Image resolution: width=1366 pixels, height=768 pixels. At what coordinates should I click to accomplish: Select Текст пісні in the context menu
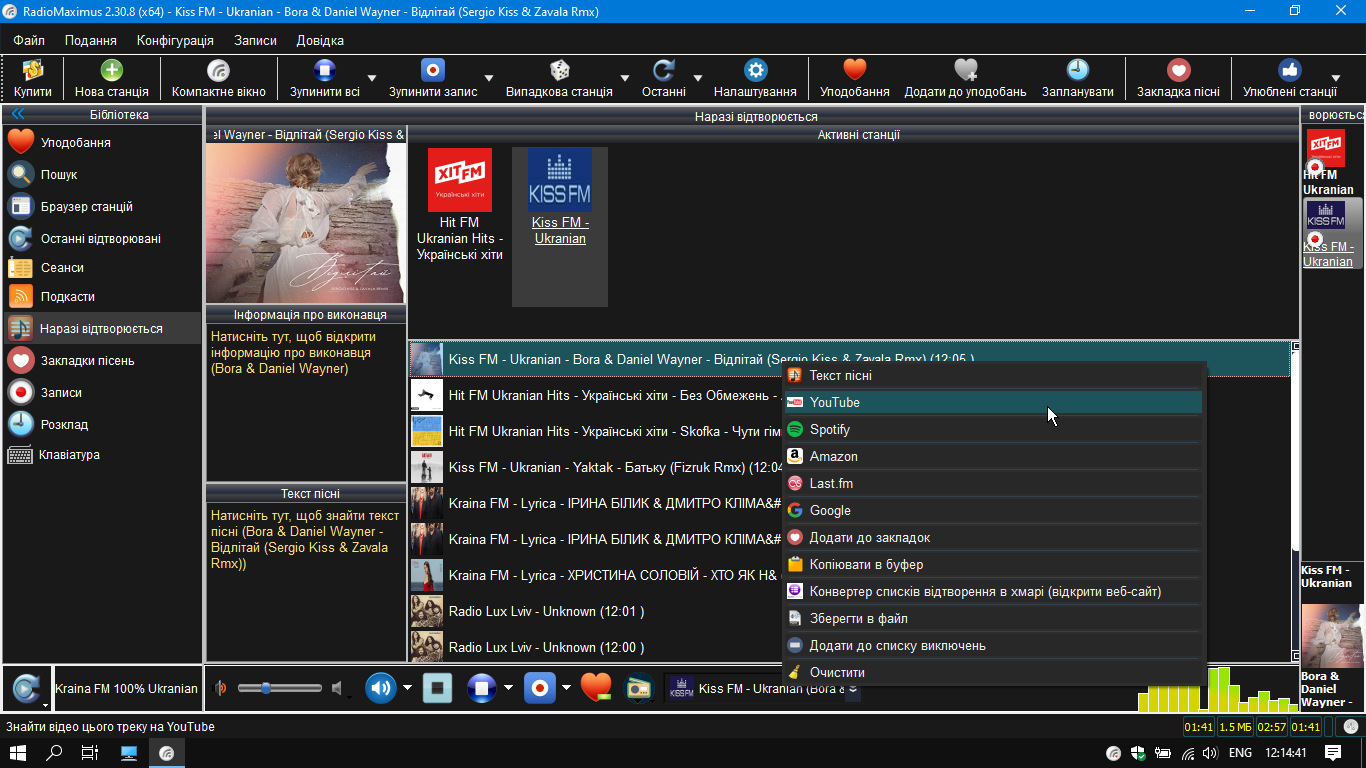994,375
